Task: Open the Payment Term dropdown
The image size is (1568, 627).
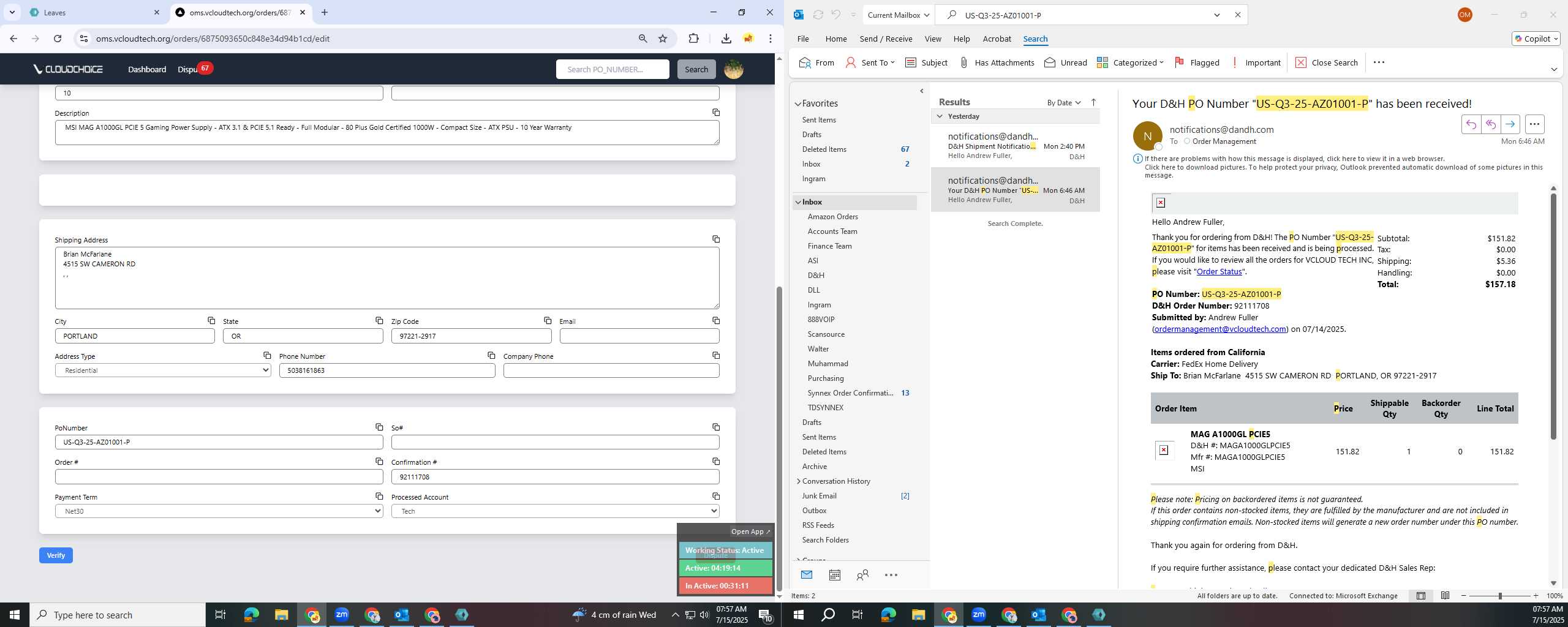Action: tap(219, 511)
